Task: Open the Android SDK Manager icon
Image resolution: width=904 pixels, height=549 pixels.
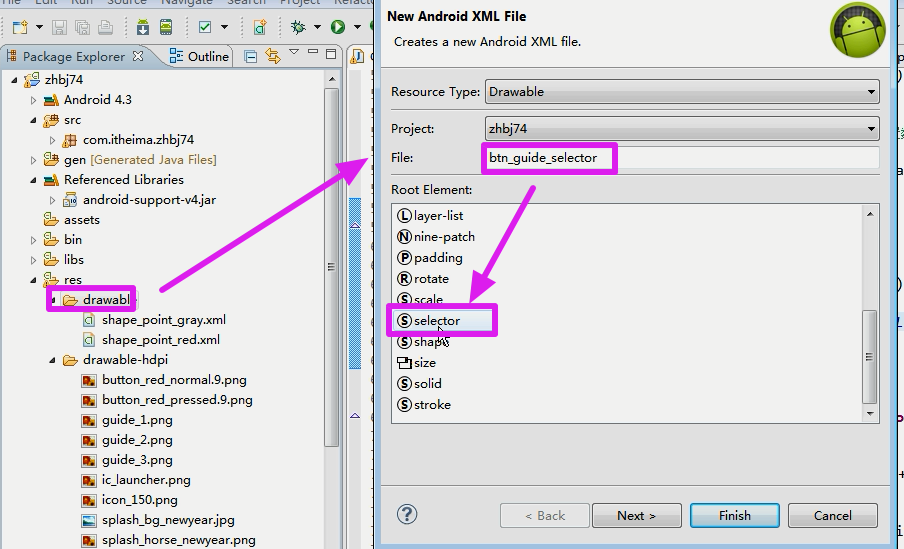Action: 143,27
